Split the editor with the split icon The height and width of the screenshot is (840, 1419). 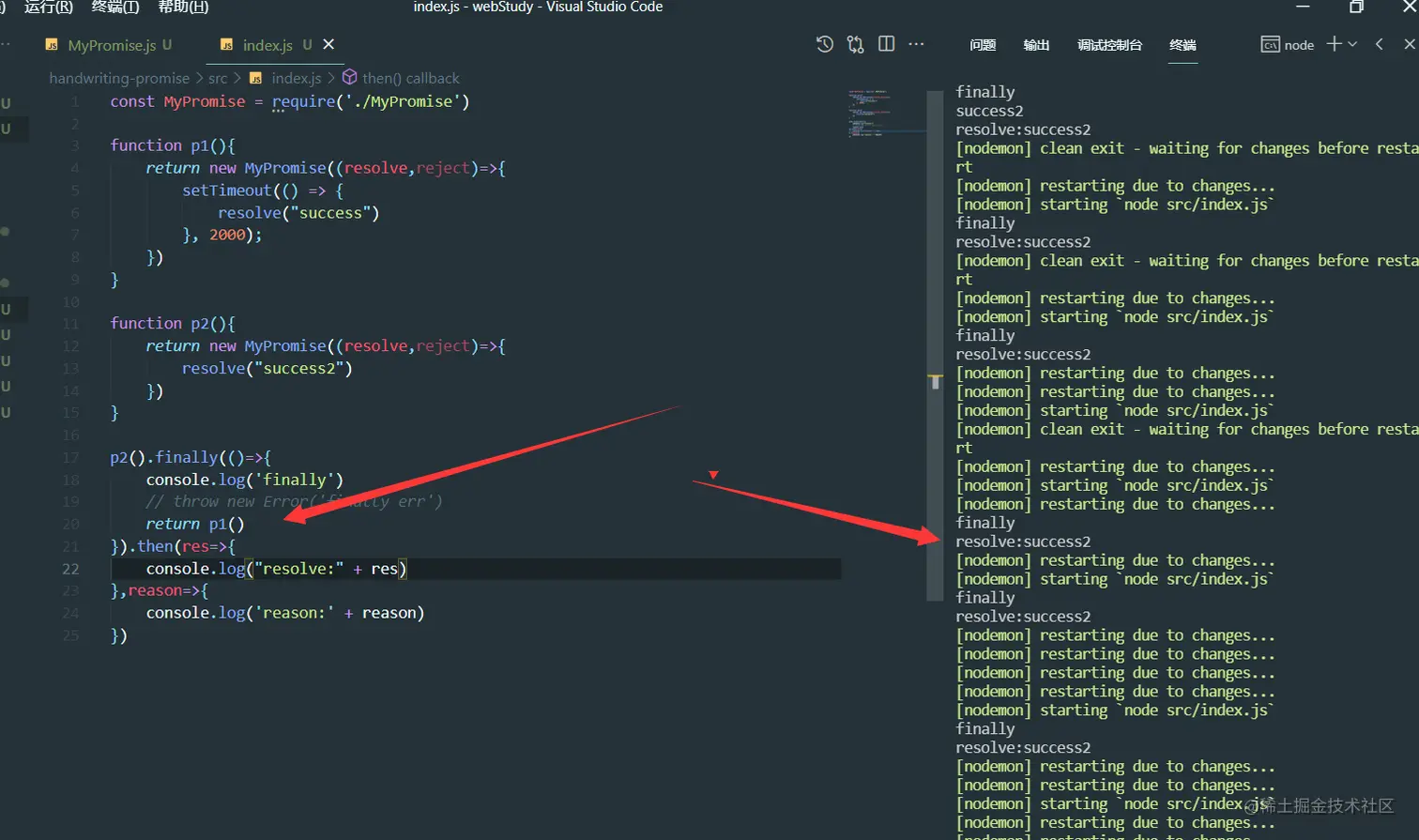[886, 44]
